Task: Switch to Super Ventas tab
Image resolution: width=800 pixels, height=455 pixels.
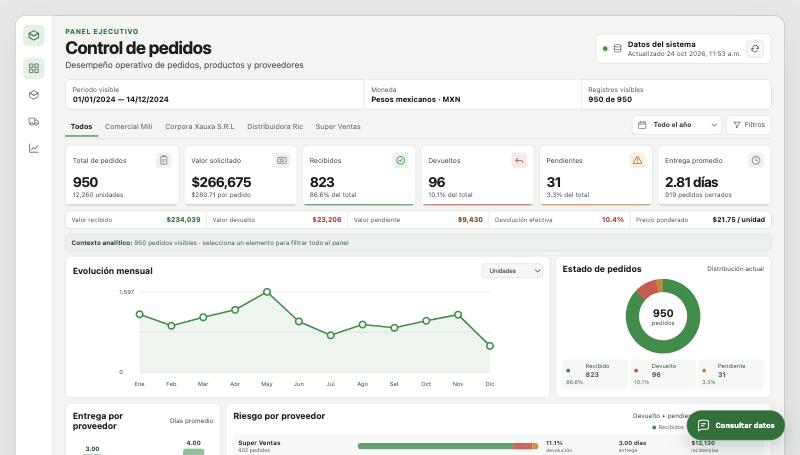Action: (338, 127)
